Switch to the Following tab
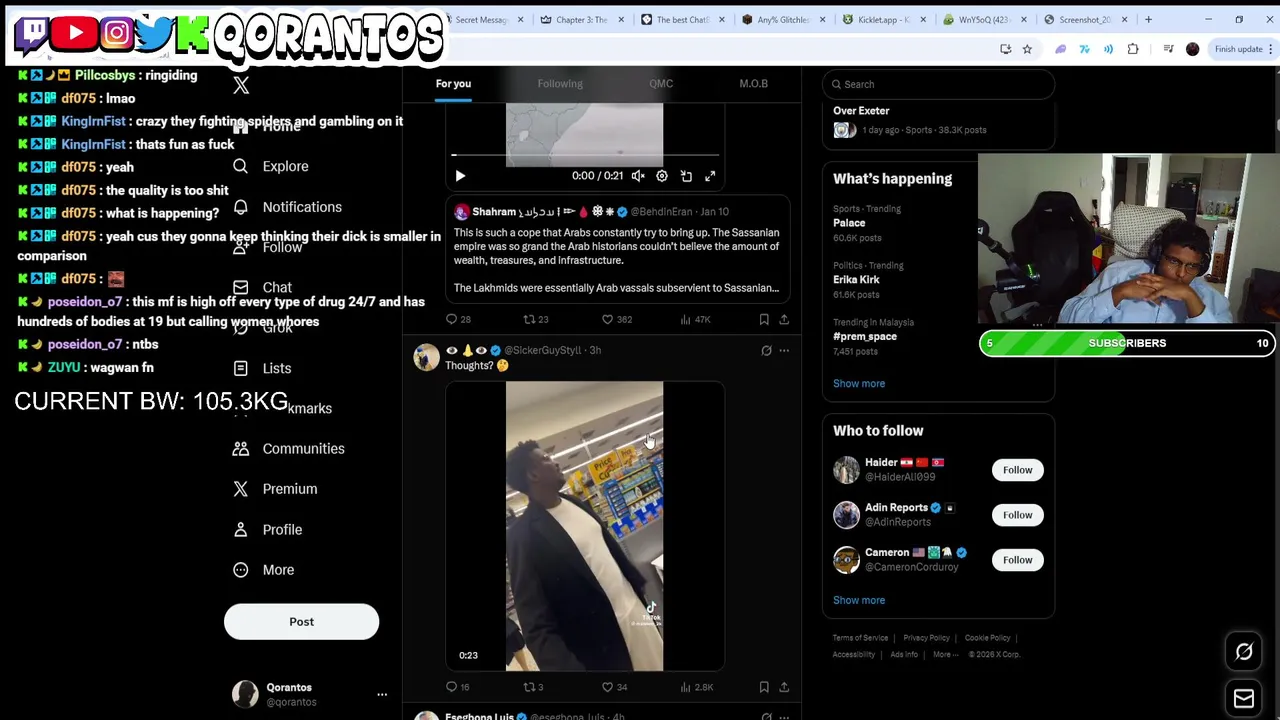 point(560,84)
